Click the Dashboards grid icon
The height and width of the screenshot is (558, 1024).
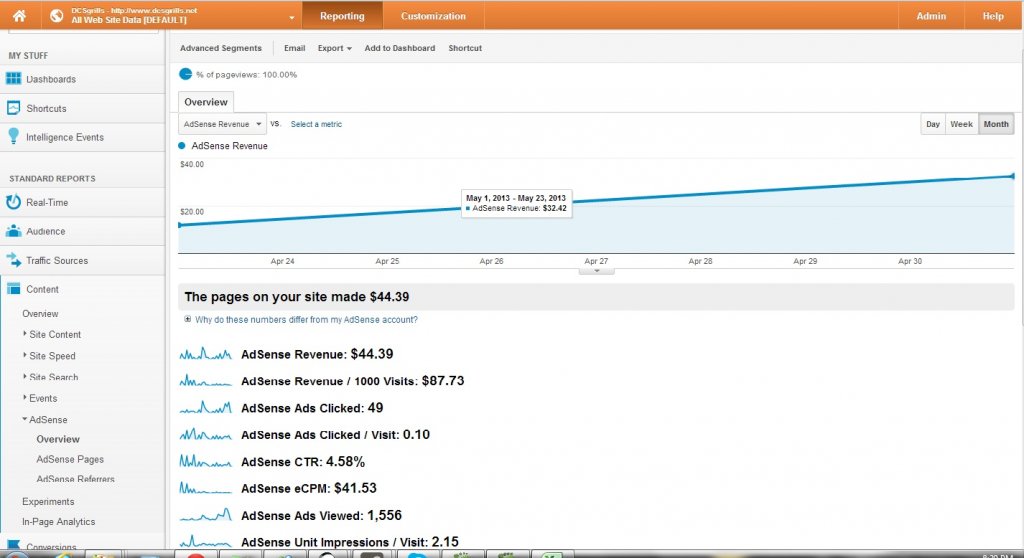click(x=13, y=79)
